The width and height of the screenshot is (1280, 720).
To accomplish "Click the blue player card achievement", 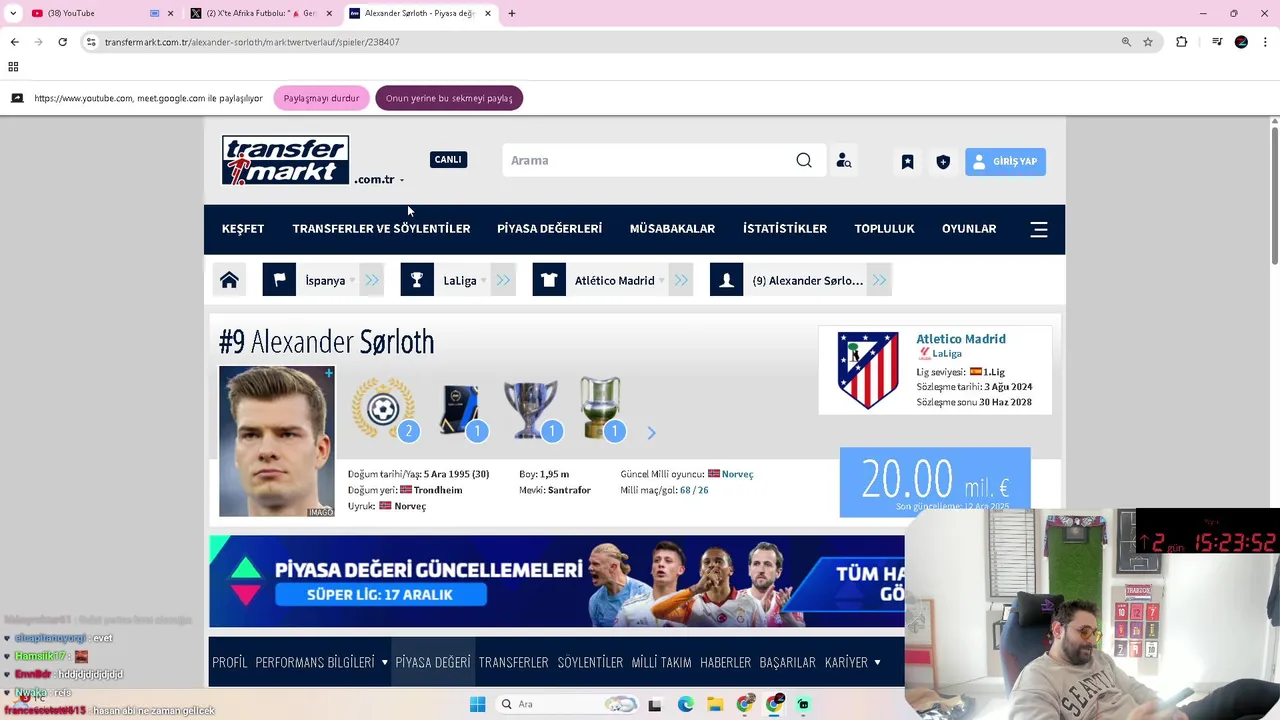I will 460,410.
